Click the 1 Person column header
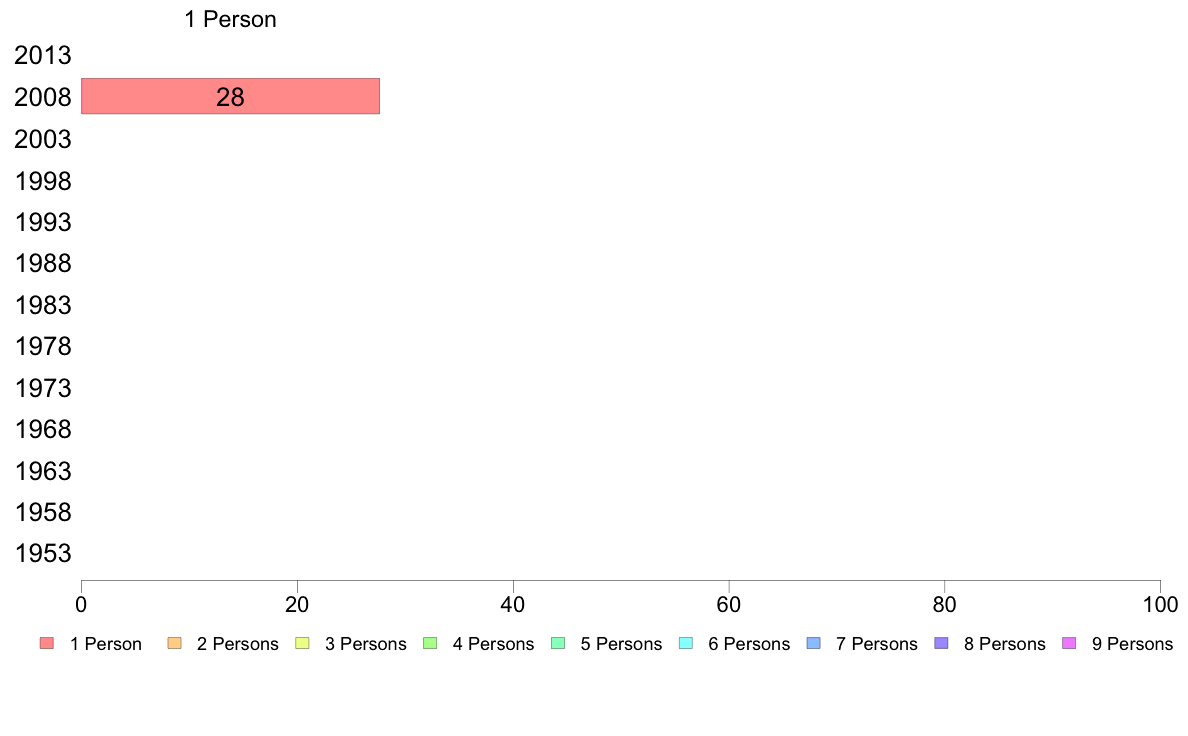The height and width of the screenshot is (736, 1188). click(230, 19)
